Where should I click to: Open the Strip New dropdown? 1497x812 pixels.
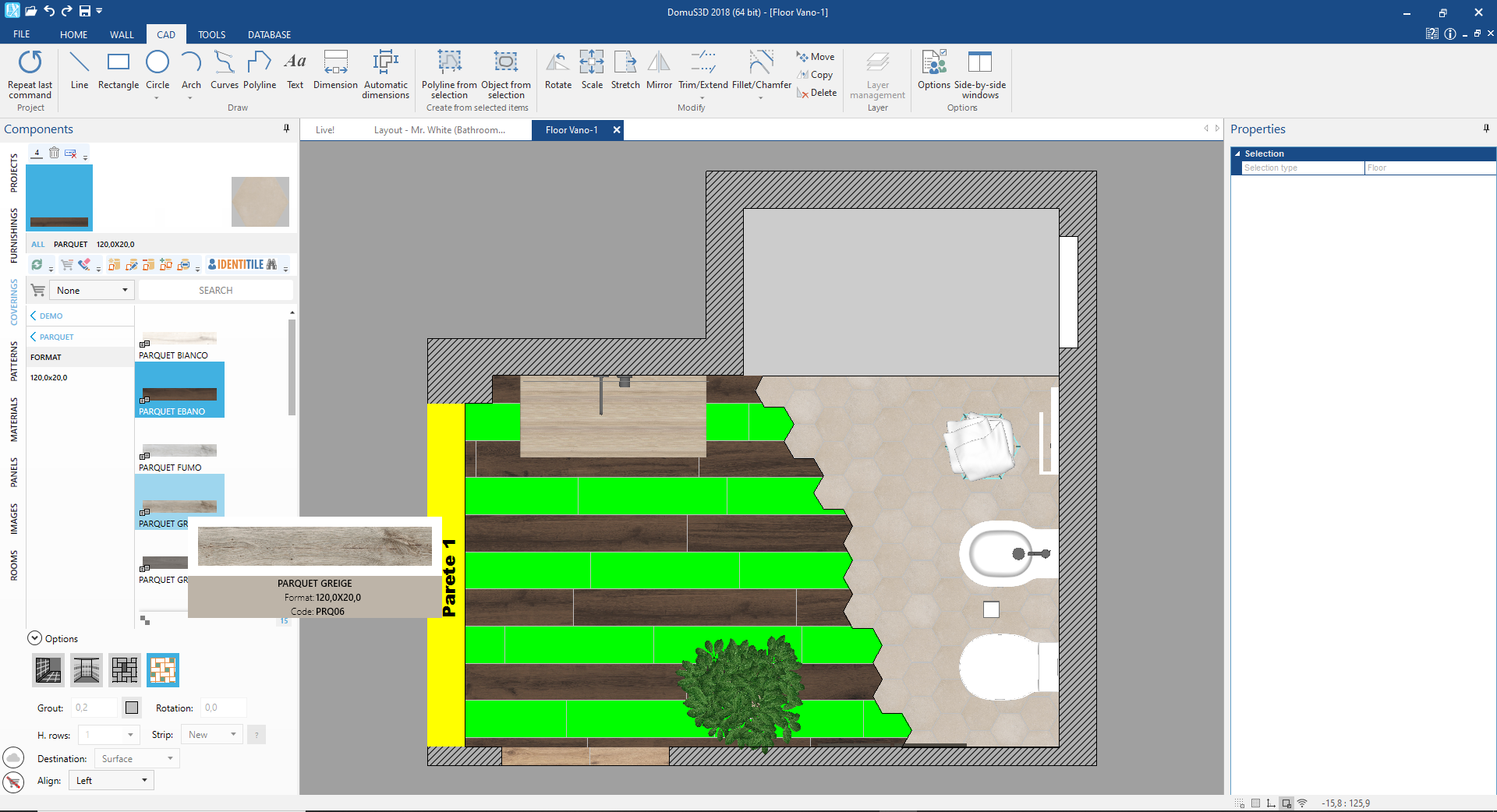point(211,735)
